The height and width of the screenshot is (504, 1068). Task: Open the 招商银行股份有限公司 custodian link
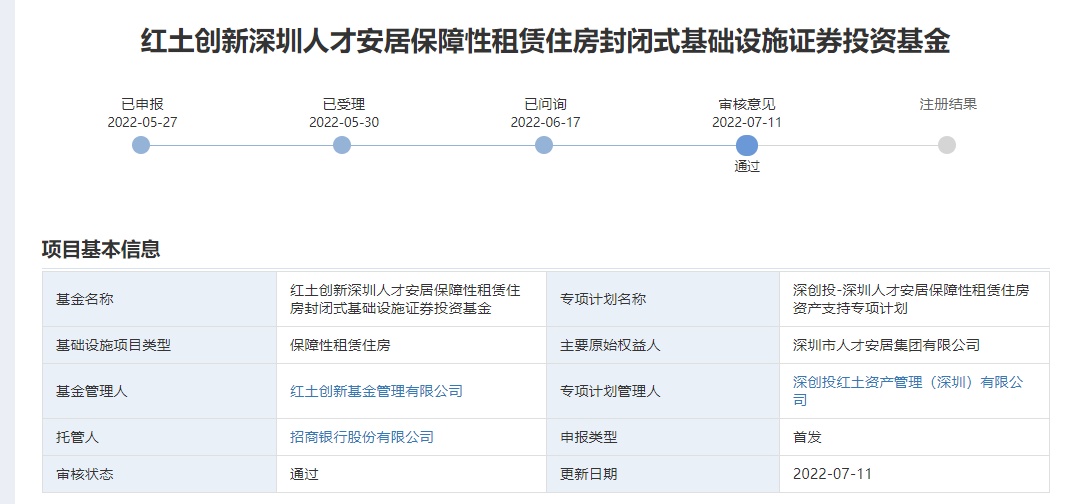[361, 437]
